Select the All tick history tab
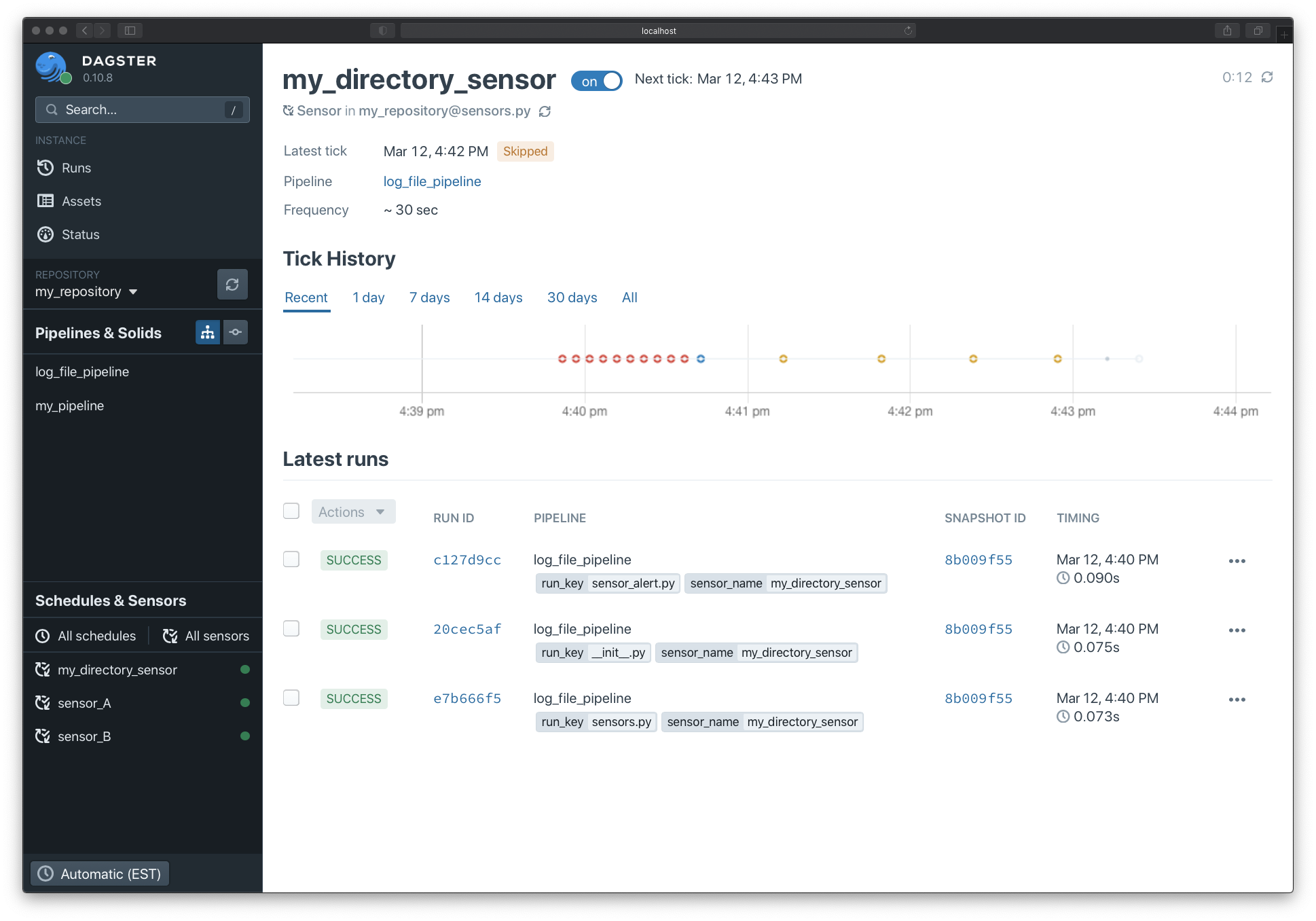Screen dimensions: 1316x921 [629, 297]
